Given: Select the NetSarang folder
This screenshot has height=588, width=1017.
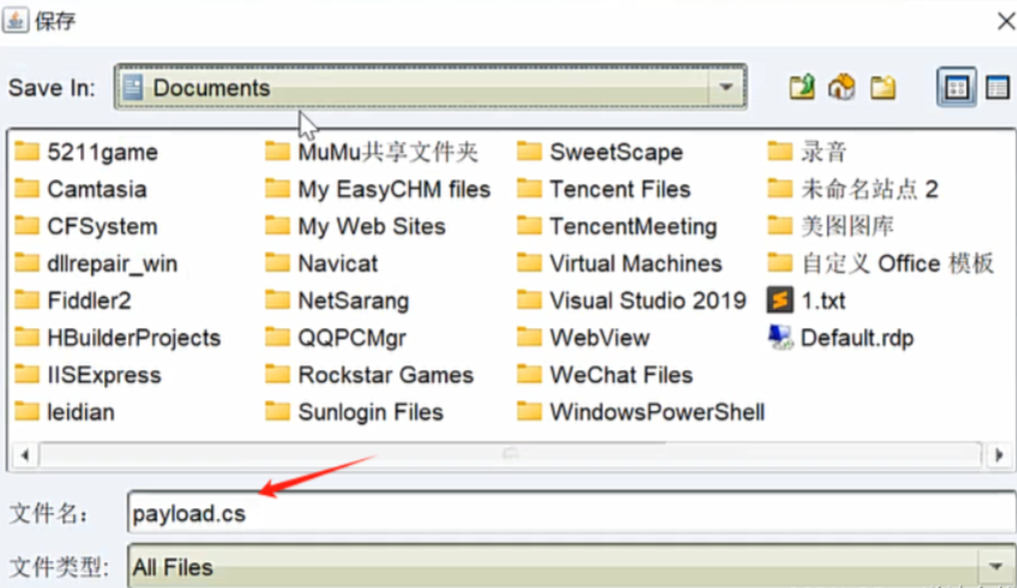Looking at the screenshot, I should click(337, 301).
